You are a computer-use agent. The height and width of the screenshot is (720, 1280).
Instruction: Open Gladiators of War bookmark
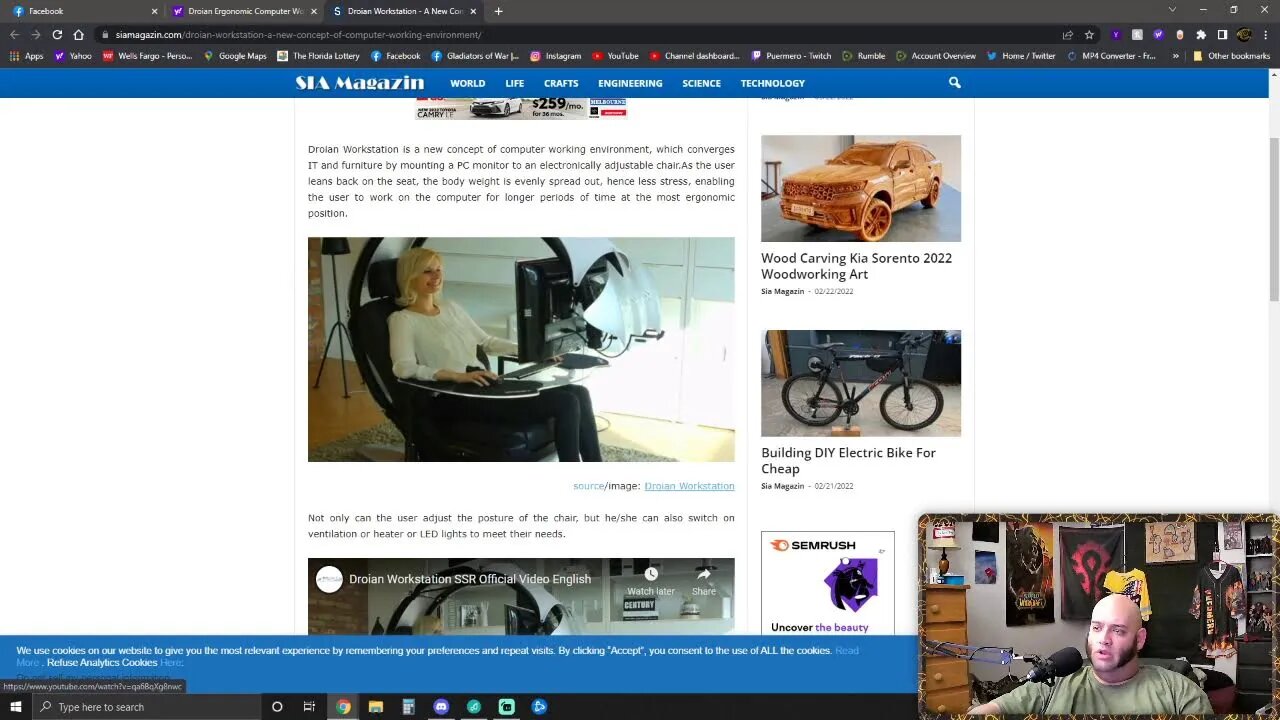coord(475,56)
